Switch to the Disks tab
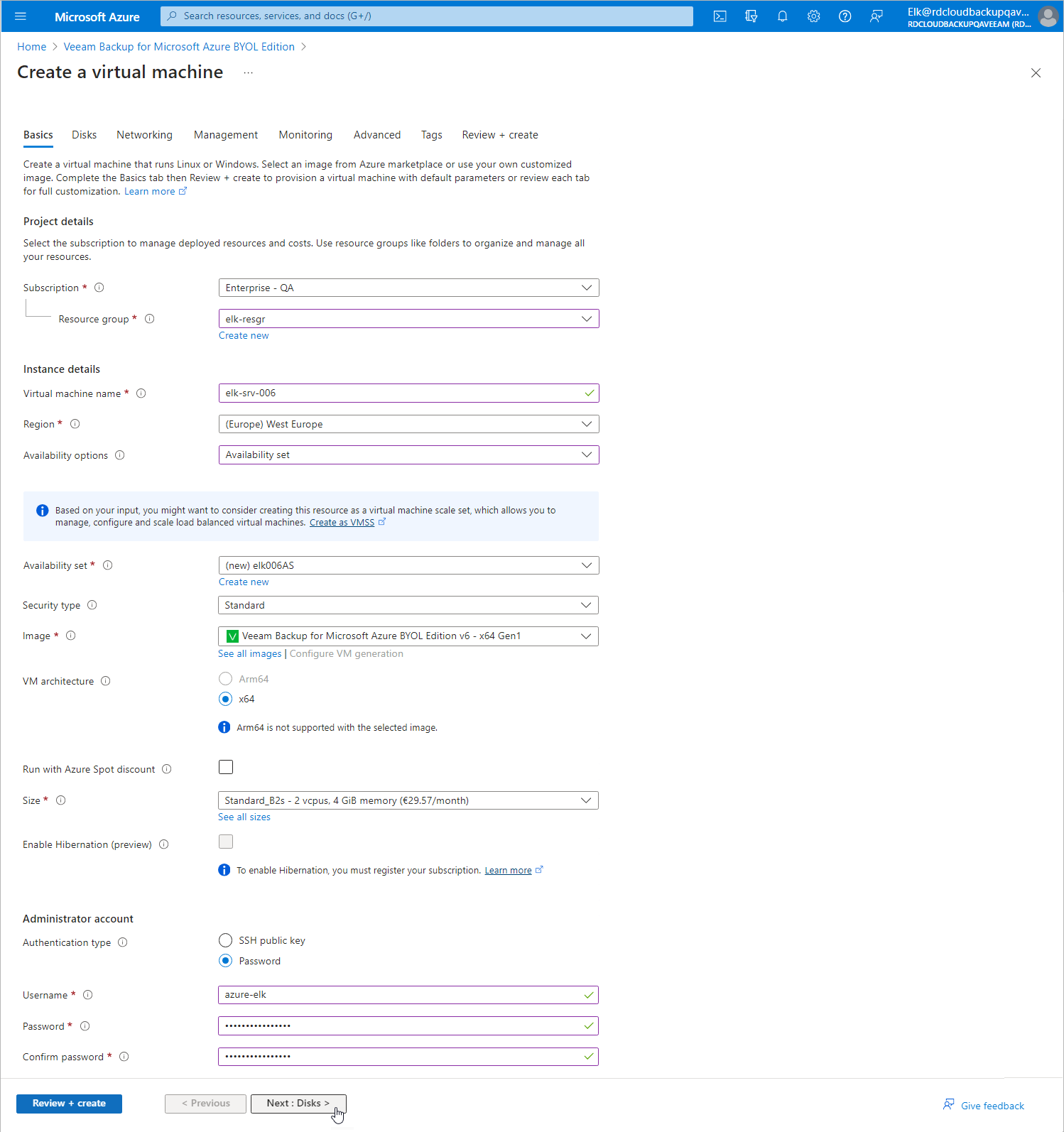 tap(84, 135)
